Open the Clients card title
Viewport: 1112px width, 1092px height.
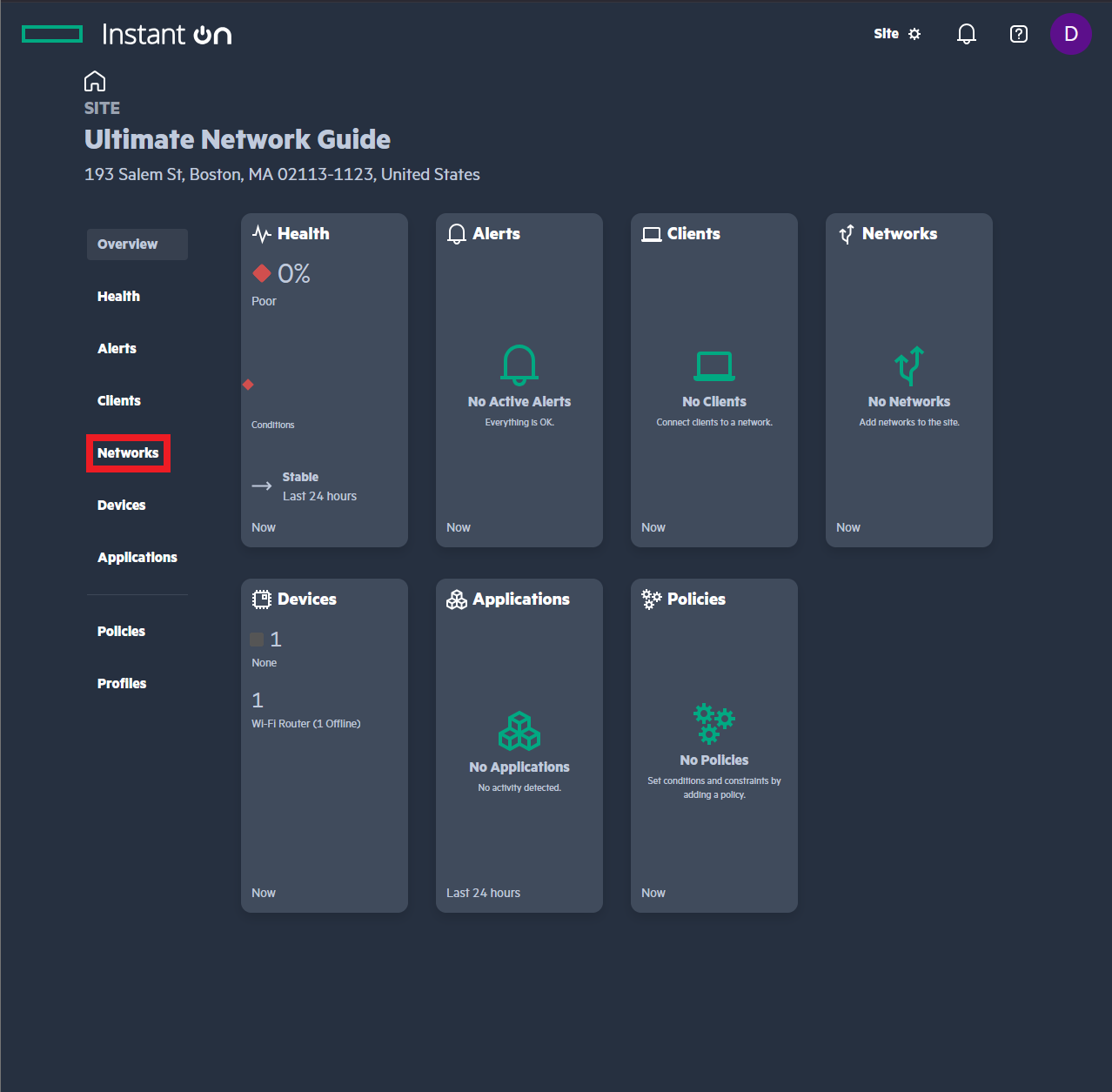(693, 234)
